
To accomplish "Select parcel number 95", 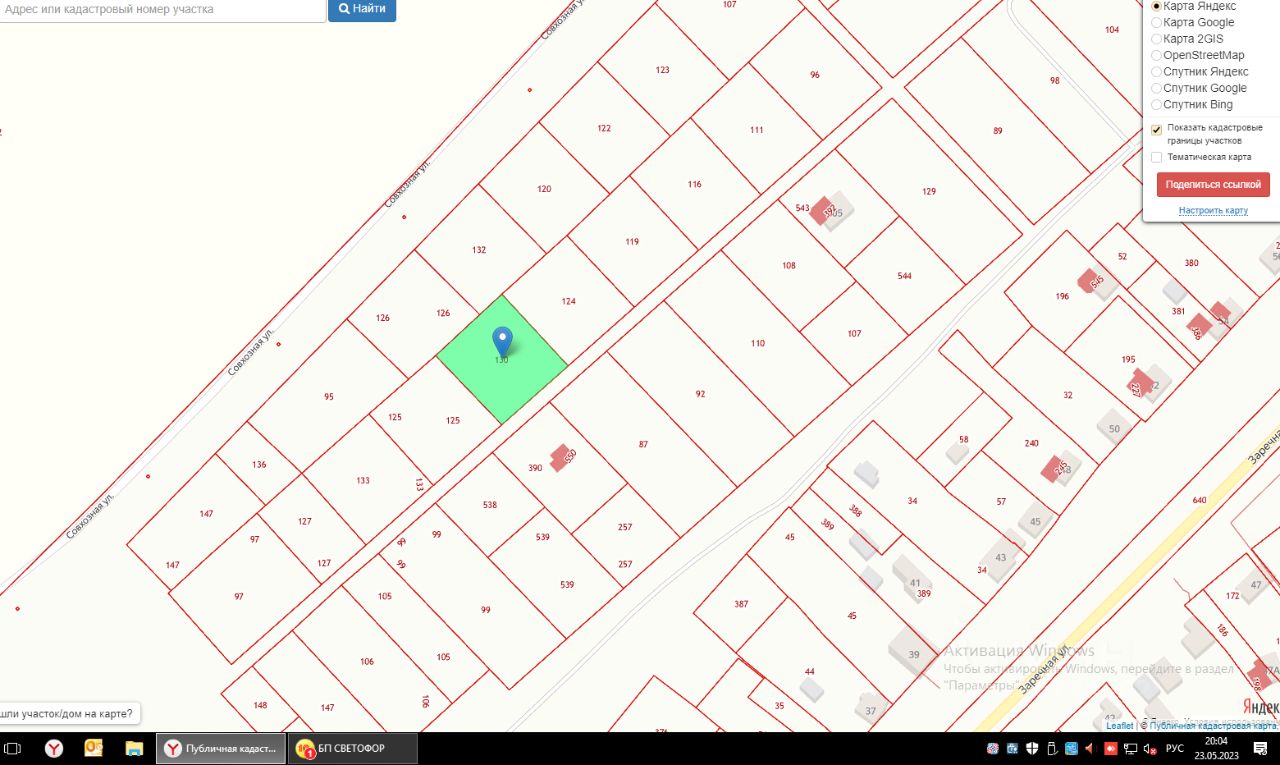I will 329,397.
